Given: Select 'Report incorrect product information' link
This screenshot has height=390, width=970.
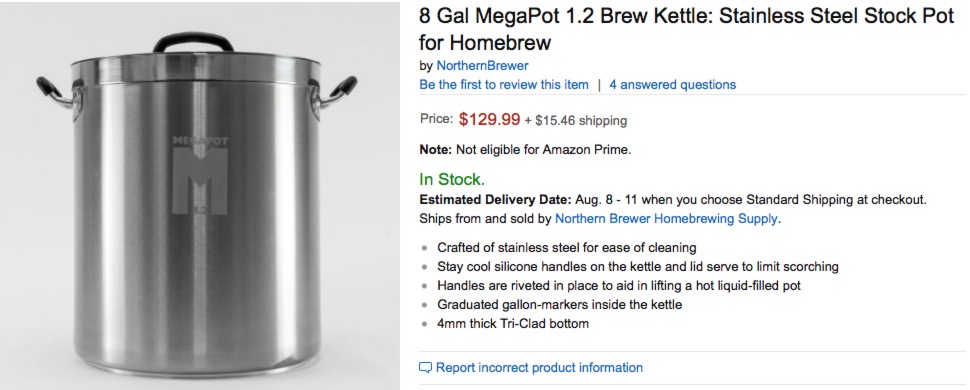Looking at the screenshot, I should (539, 368).
